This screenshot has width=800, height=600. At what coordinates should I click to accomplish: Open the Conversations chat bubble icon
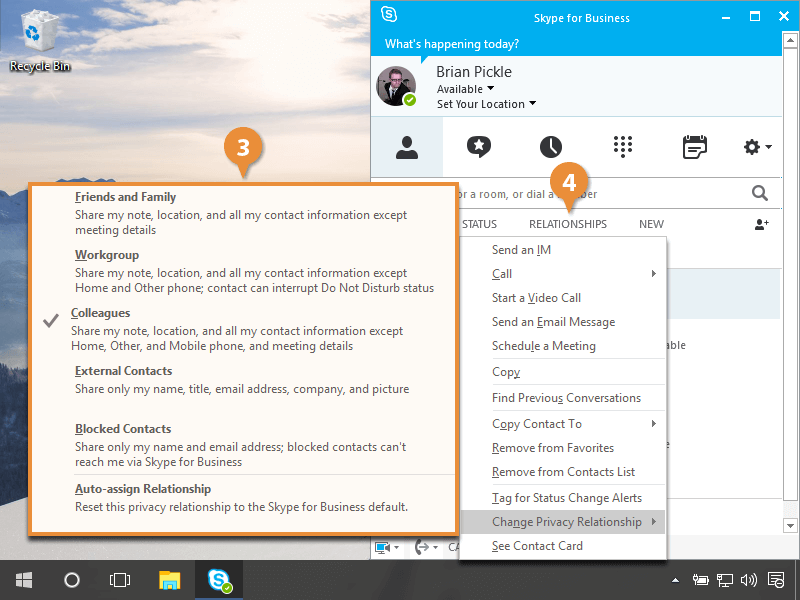coord(479,147)
